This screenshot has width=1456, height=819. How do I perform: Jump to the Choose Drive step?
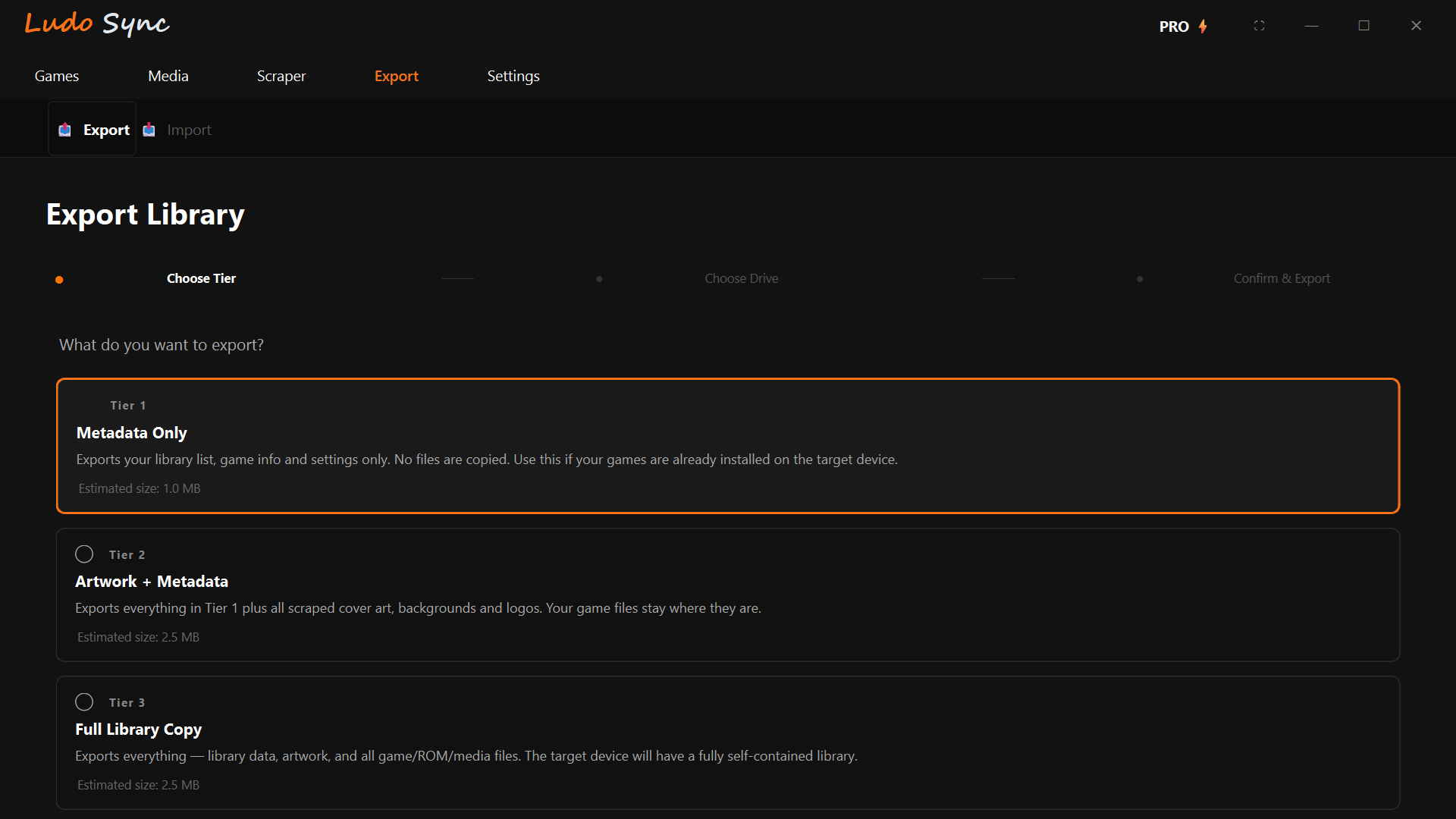click(x=741, y=278)
